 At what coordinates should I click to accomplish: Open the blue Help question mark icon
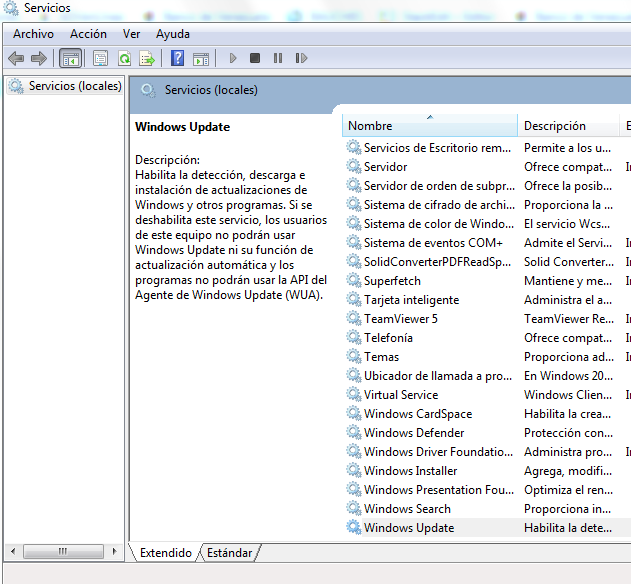point(177,58)
